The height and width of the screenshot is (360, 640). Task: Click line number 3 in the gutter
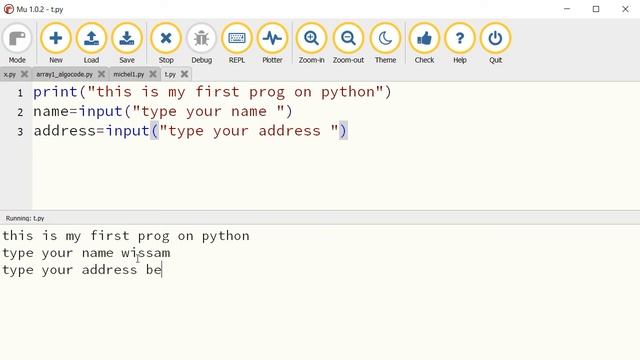click(20, 132)
